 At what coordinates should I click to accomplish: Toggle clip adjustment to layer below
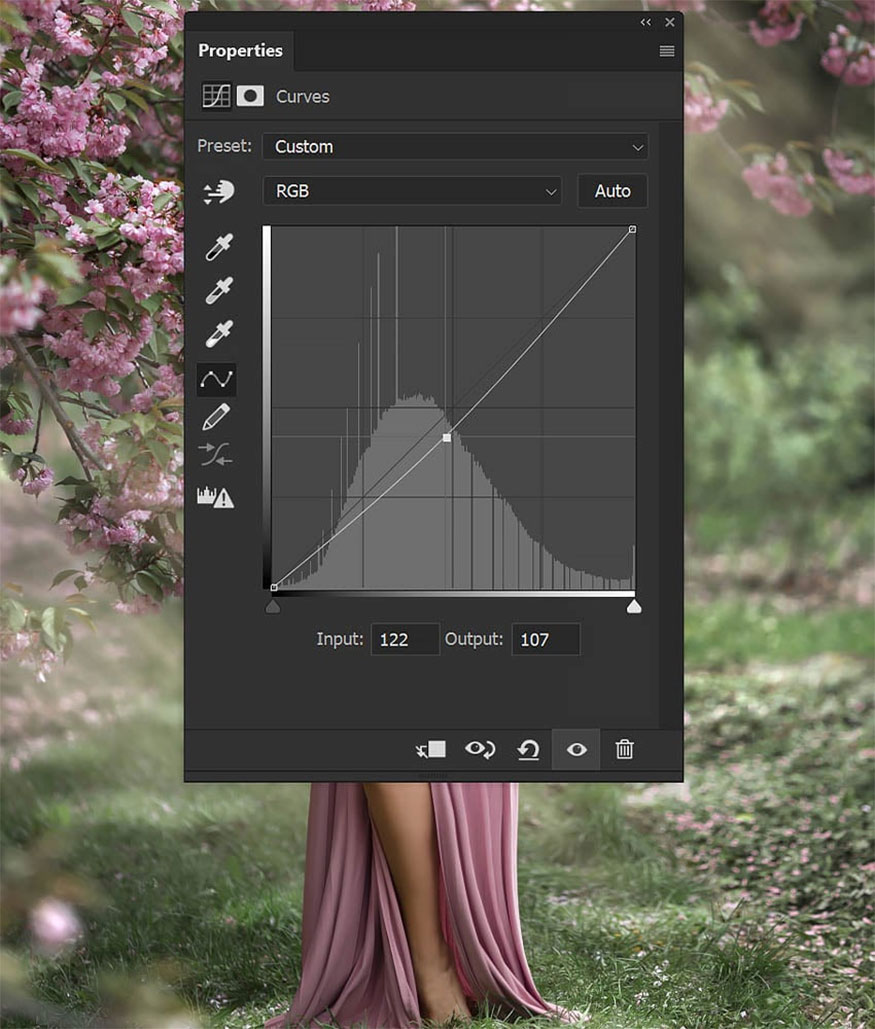(431, 749)
